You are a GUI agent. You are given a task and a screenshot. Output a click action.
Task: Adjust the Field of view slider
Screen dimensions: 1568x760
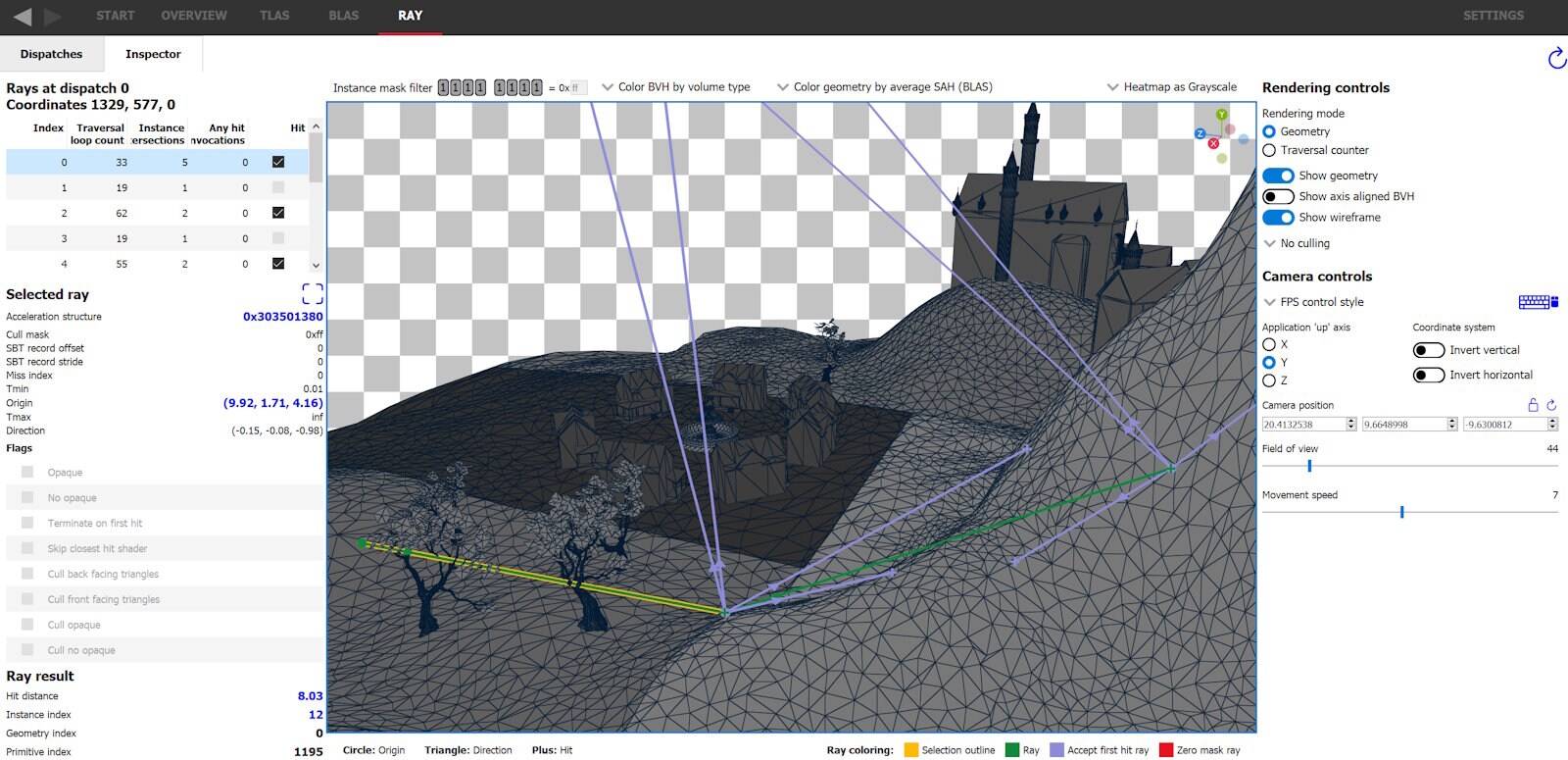coord(1309,466)
